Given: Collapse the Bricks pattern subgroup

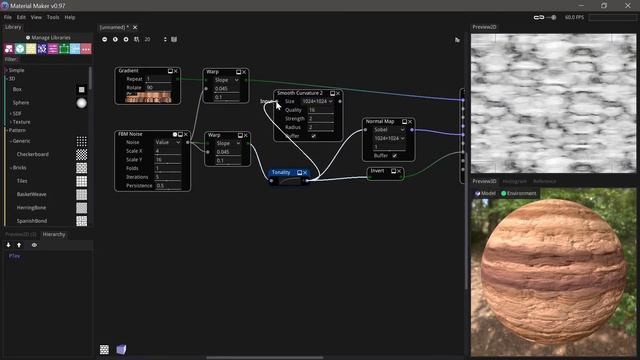Looking at the screenshot, I should coord(11,168).
